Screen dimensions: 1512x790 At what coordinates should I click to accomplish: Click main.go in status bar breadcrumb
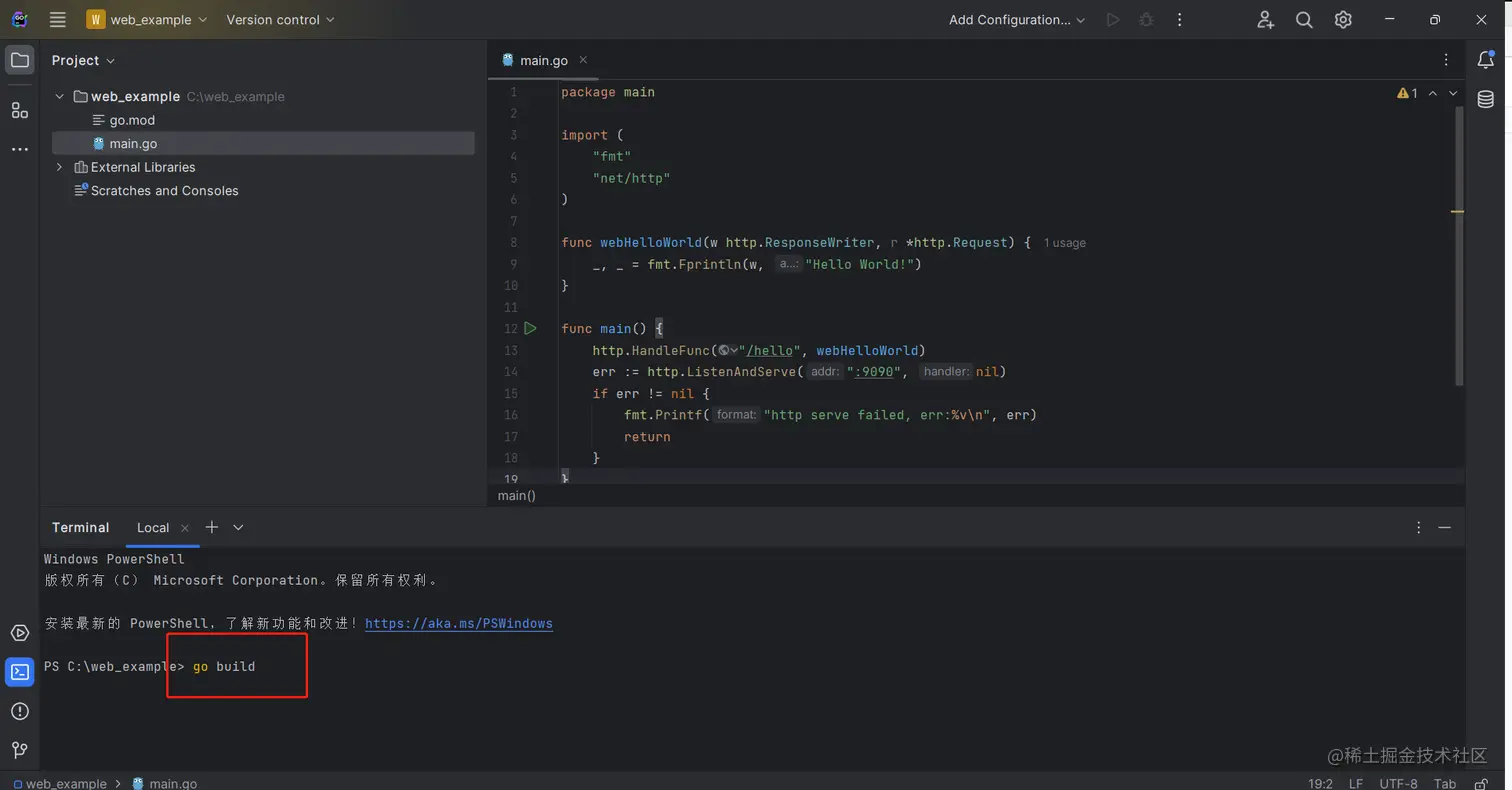[165, 783]
